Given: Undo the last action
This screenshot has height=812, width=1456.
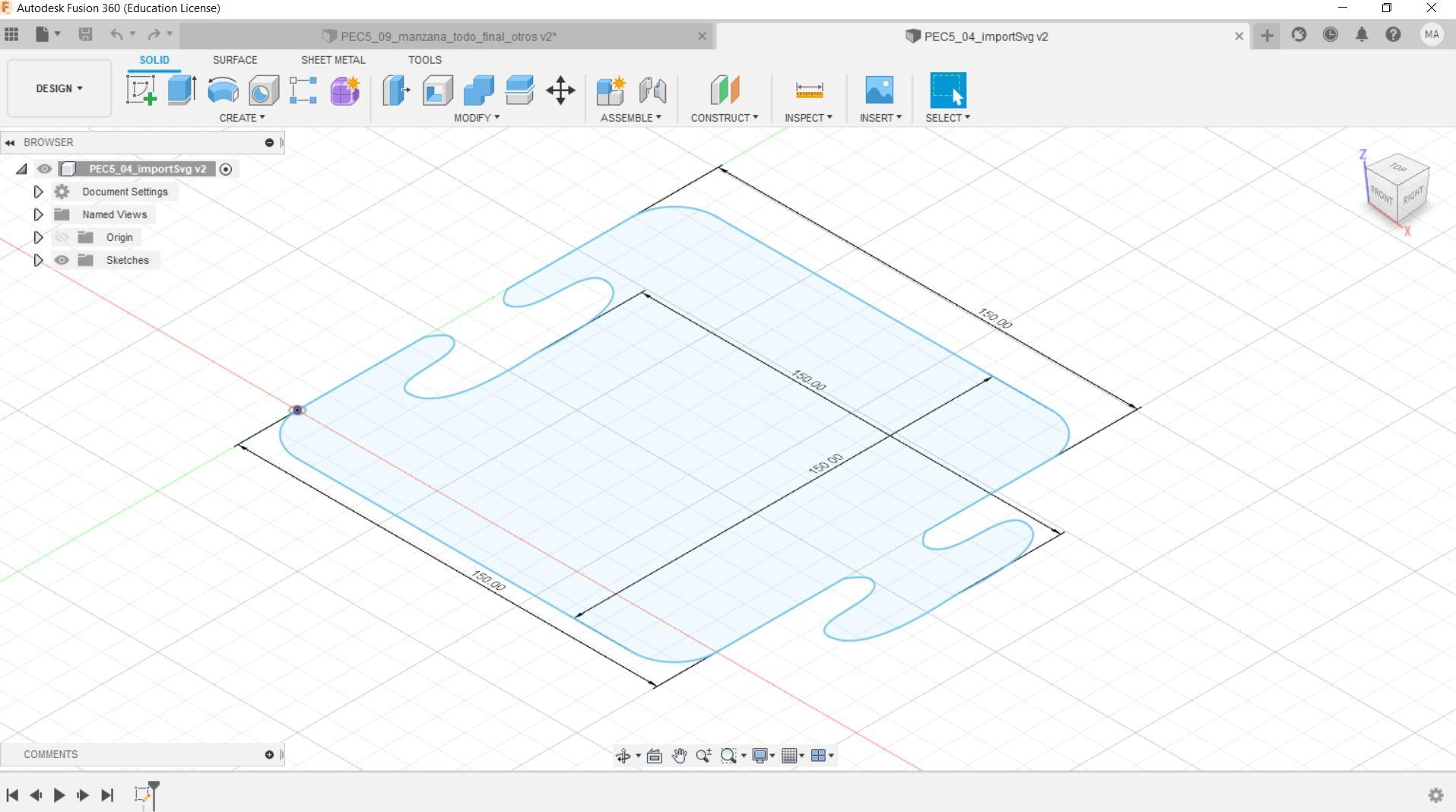Looking at the screenshot, I should 116,34.
